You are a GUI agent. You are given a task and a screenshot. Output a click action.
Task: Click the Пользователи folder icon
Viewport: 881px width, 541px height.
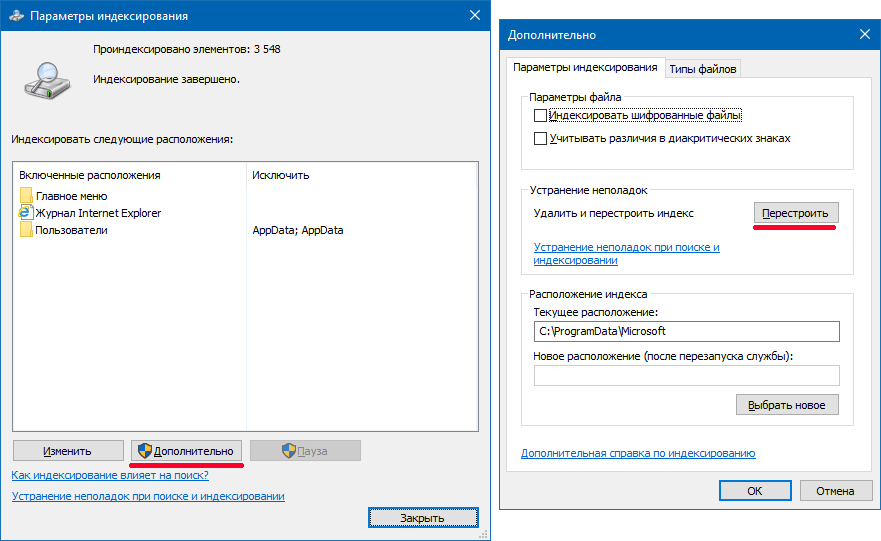(26, 229)
